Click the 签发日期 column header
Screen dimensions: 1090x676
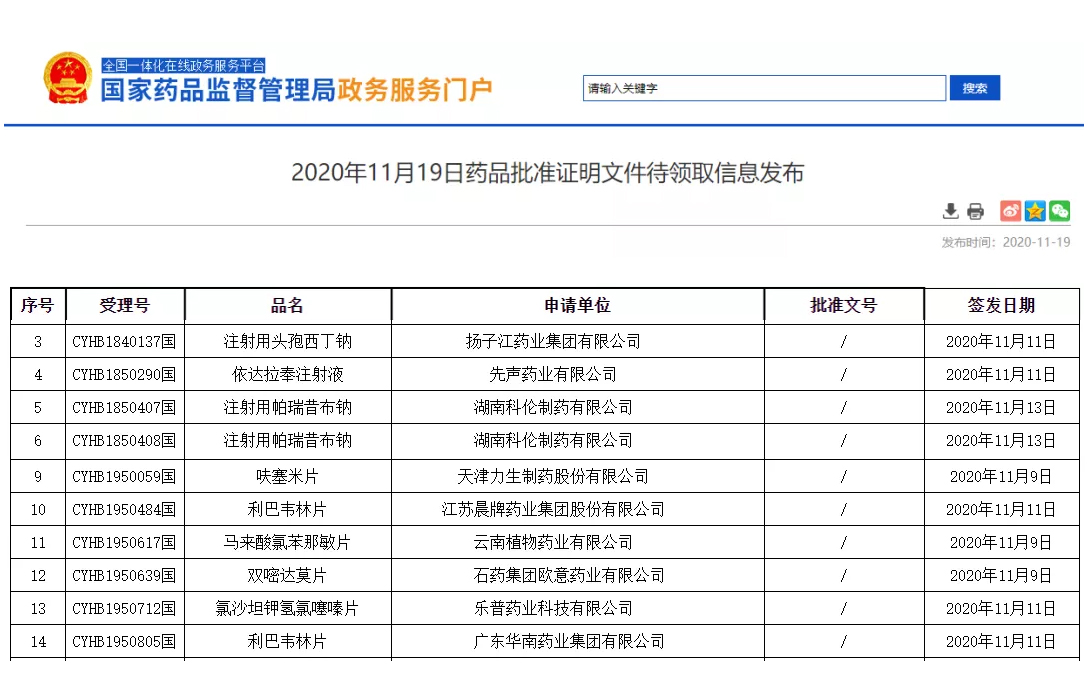1001,305
